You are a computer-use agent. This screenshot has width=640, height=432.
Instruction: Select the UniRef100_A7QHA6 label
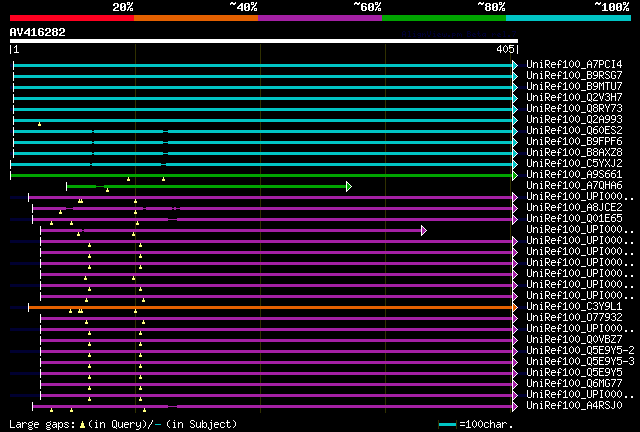point(574,185)
